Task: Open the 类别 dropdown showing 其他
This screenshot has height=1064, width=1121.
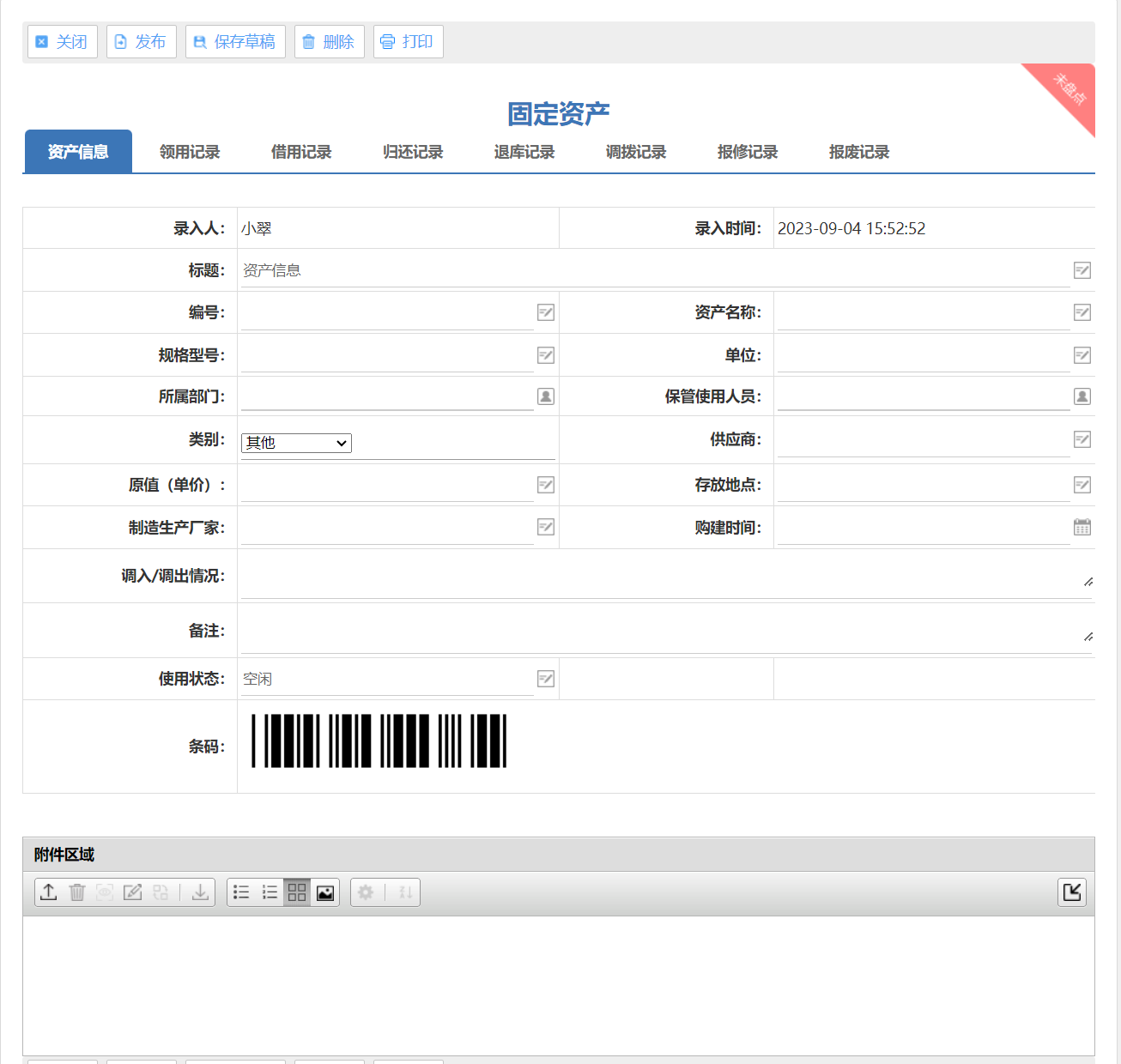Action: (296, 443)
